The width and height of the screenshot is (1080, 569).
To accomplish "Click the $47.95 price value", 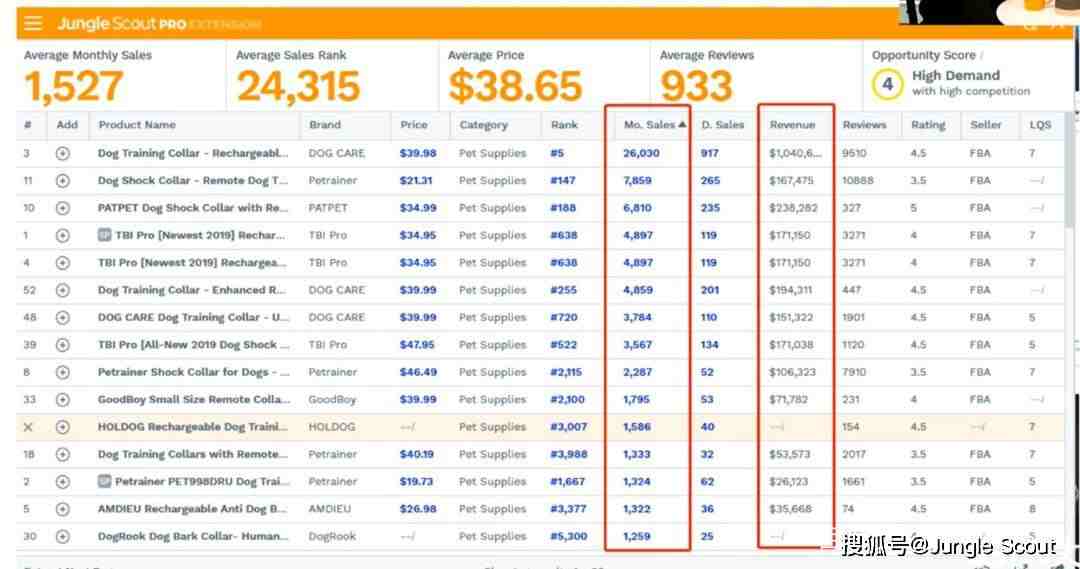I will pos(417,344).
